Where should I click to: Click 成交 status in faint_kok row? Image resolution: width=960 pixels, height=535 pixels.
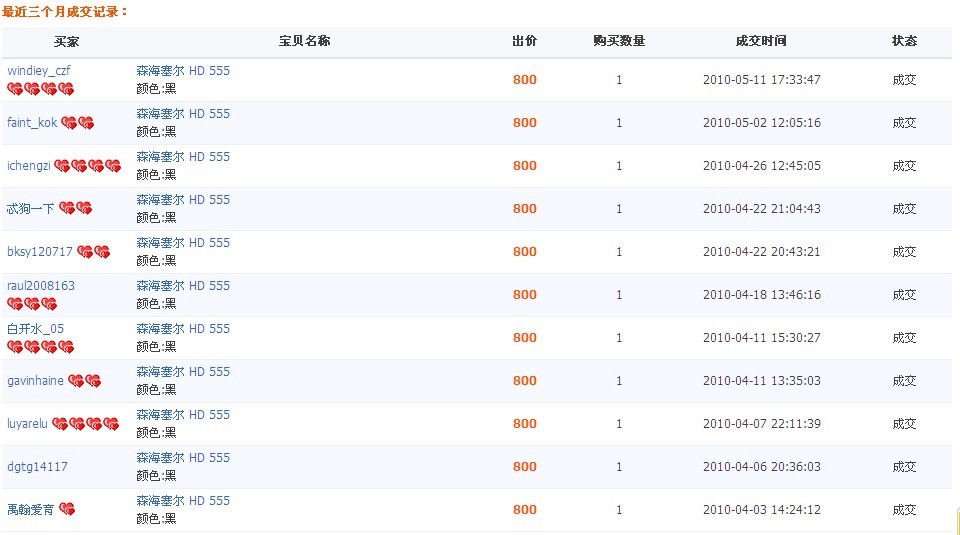tap(904, 122)
